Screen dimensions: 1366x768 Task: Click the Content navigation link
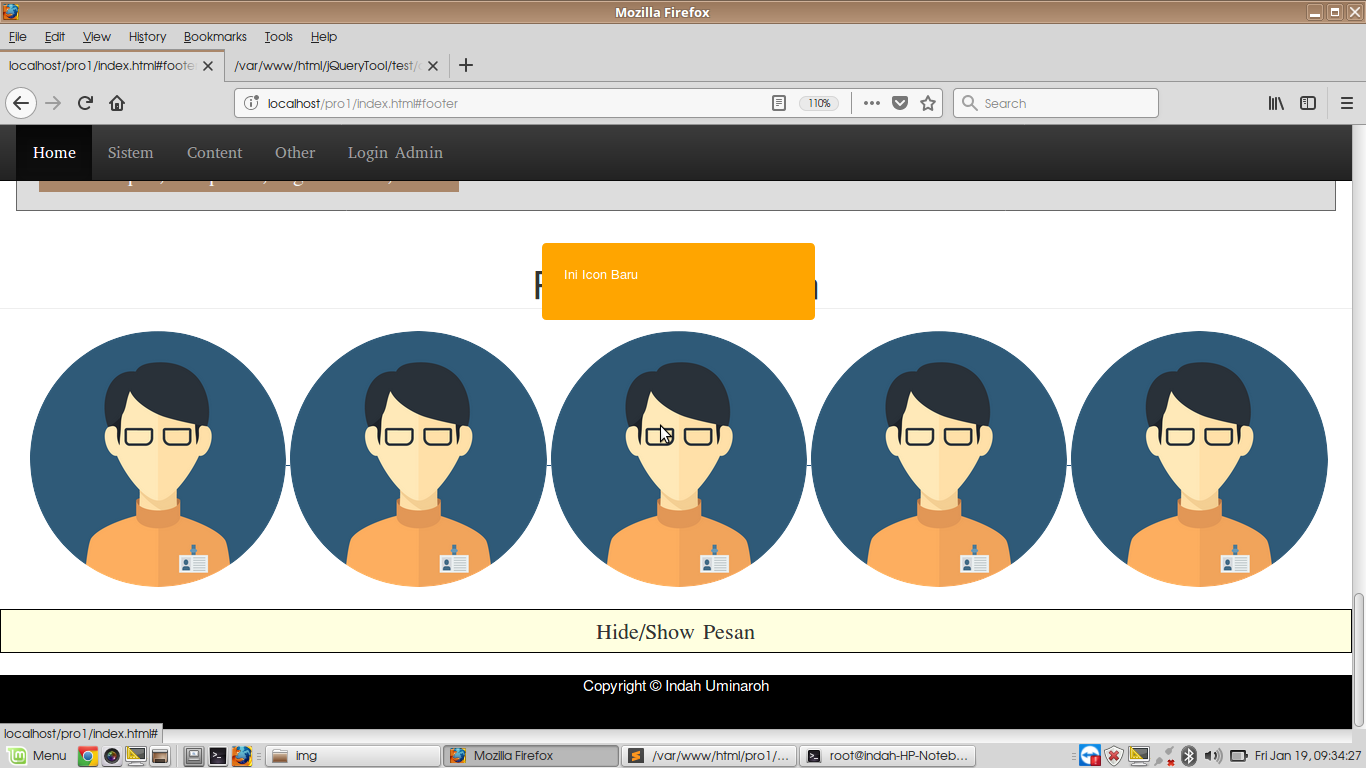[x=214, y=152]
